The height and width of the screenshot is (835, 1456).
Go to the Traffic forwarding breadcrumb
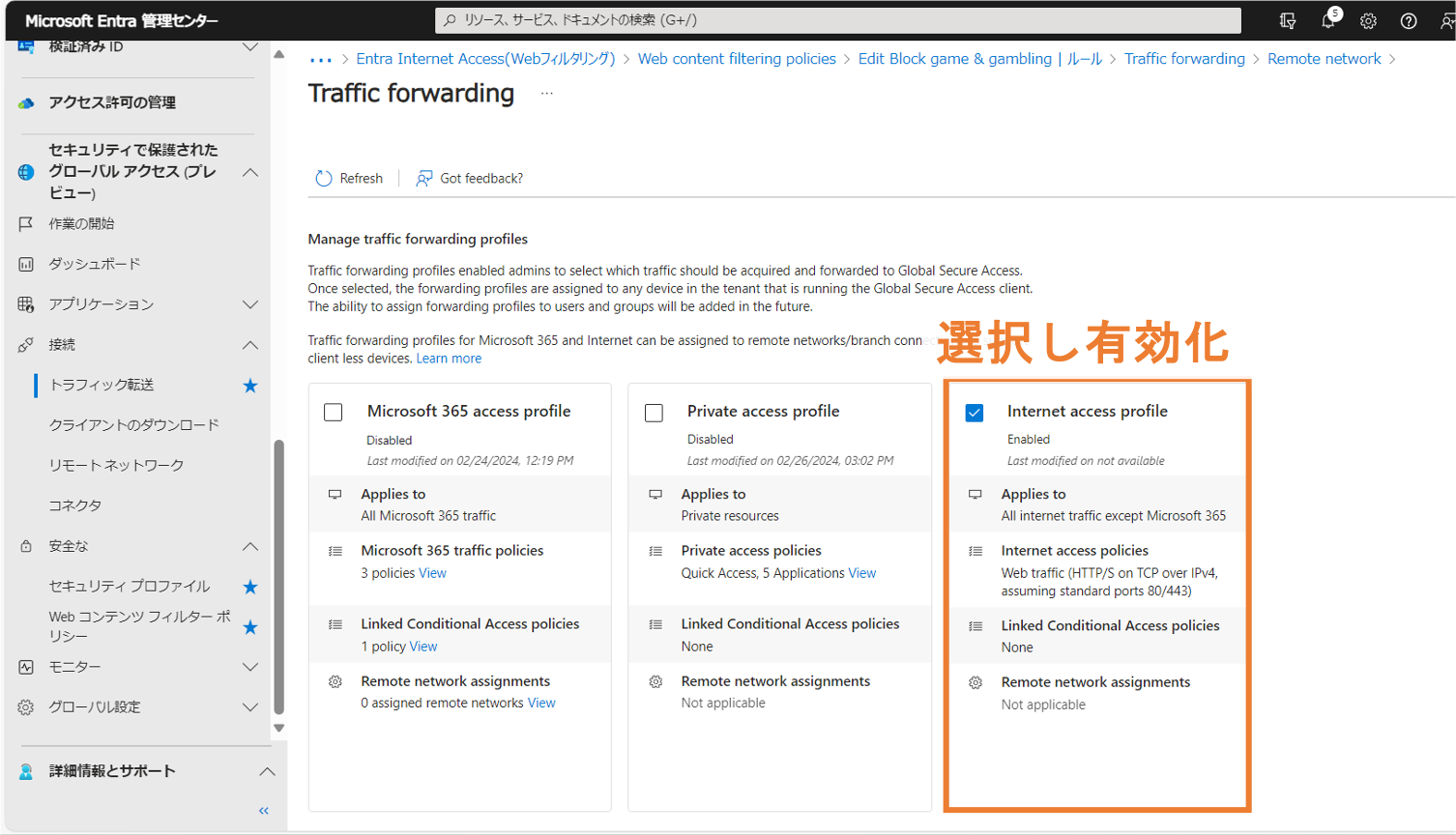1184,59
